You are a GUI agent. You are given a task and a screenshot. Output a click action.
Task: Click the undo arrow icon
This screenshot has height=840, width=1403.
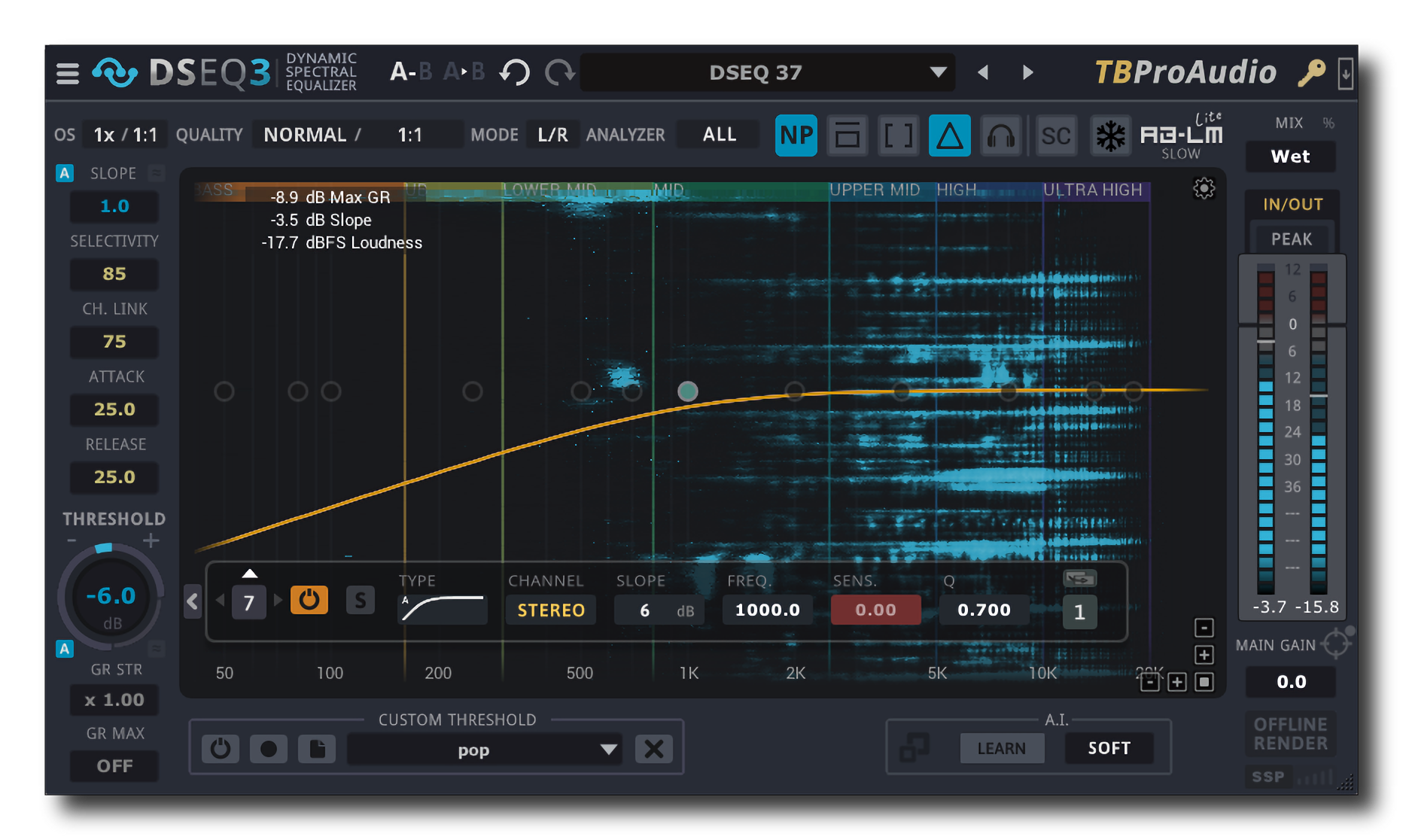click(515, 72)
